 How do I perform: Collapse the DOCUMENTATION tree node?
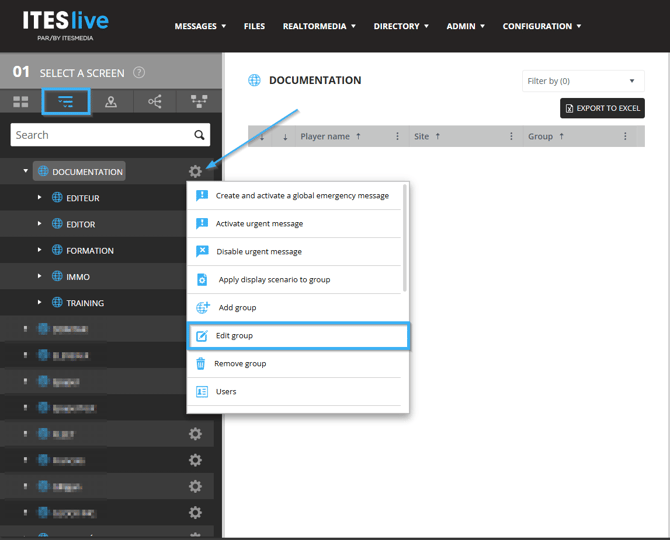click(x=26, y=172)
